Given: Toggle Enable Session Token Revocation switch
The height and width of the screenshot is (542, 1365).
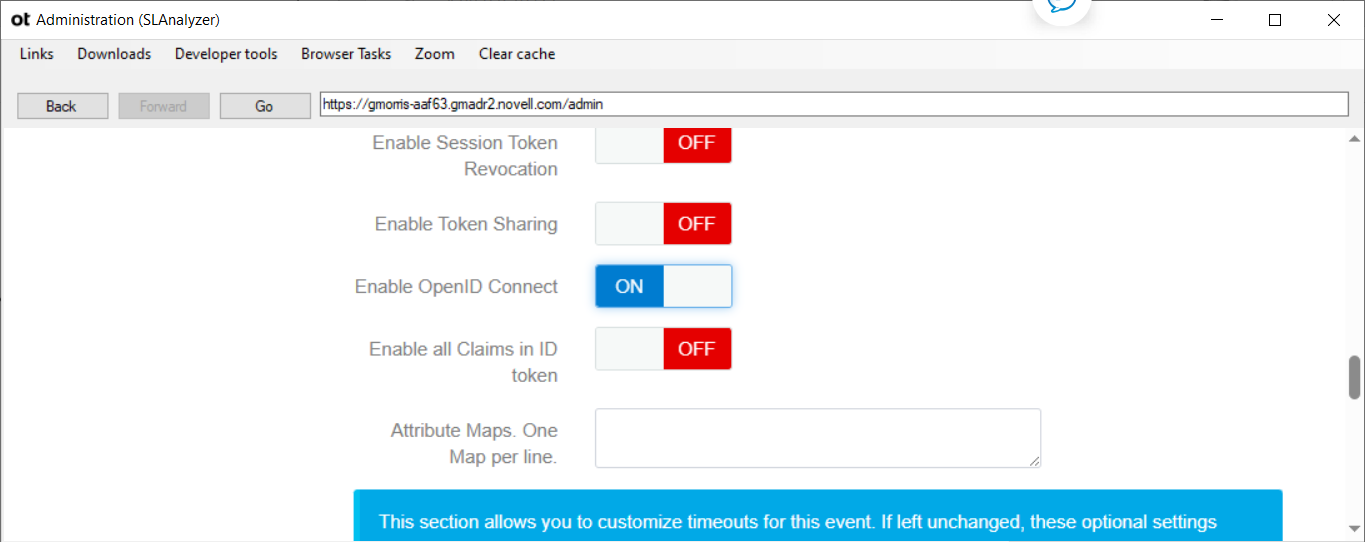Looking at the screenshot, I should [x=664, y=143].
